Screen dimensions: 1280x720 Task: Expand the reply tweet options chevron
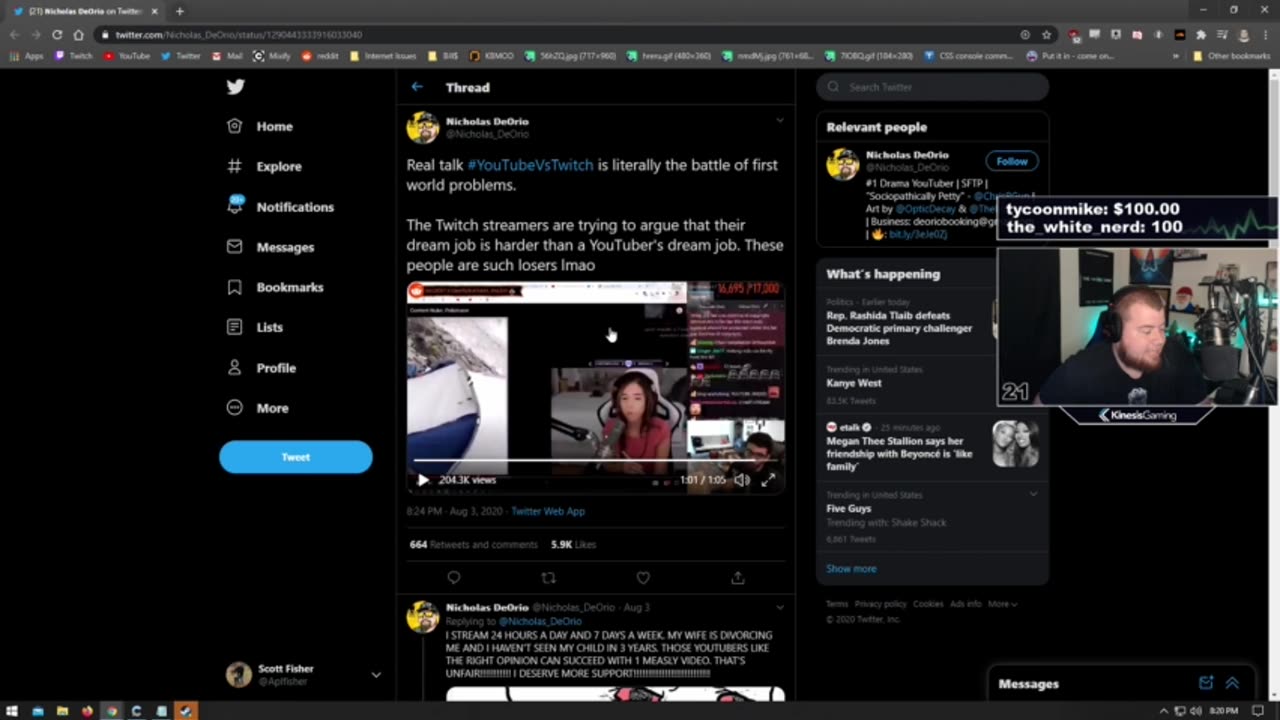pyautogui.click(x=780, y=607)
